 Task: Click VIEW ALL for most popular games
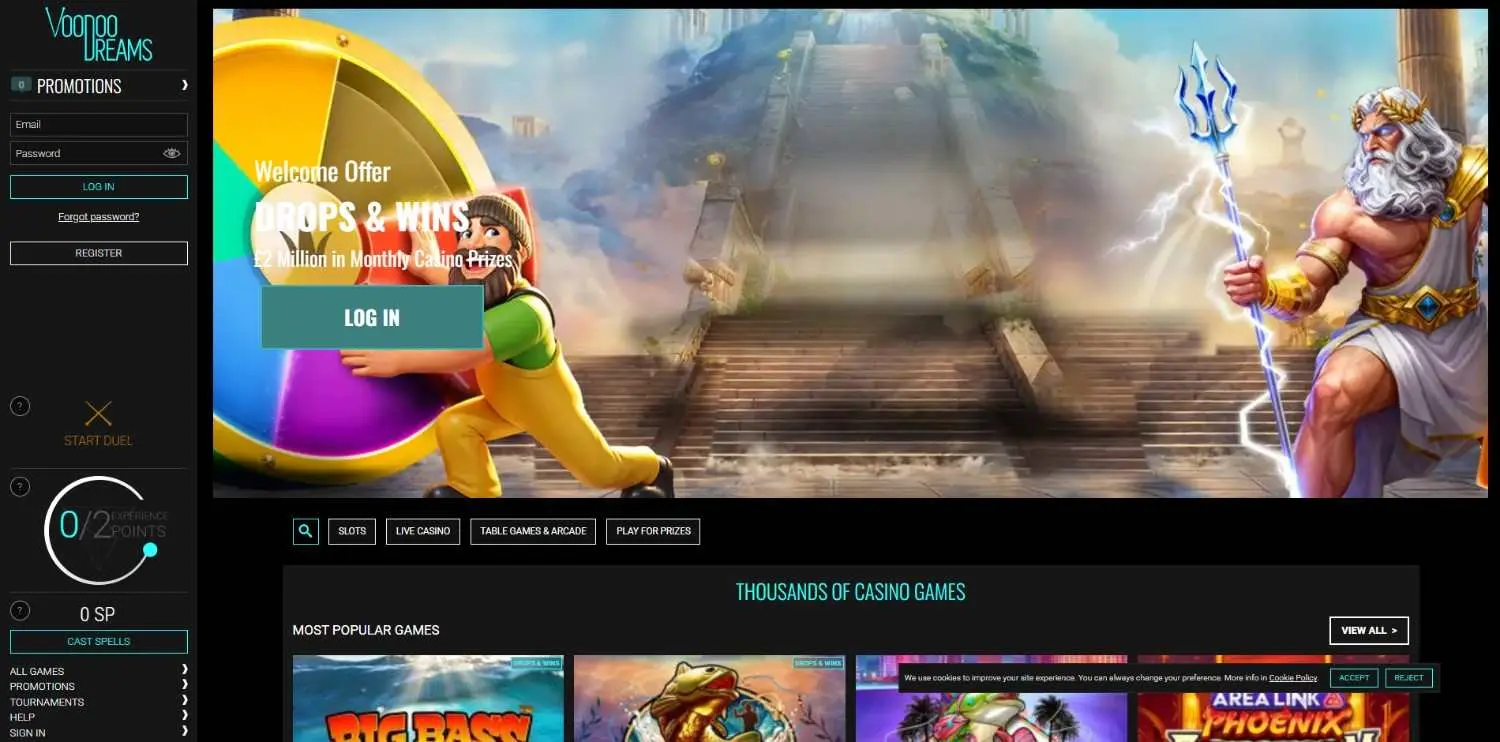1369,630
